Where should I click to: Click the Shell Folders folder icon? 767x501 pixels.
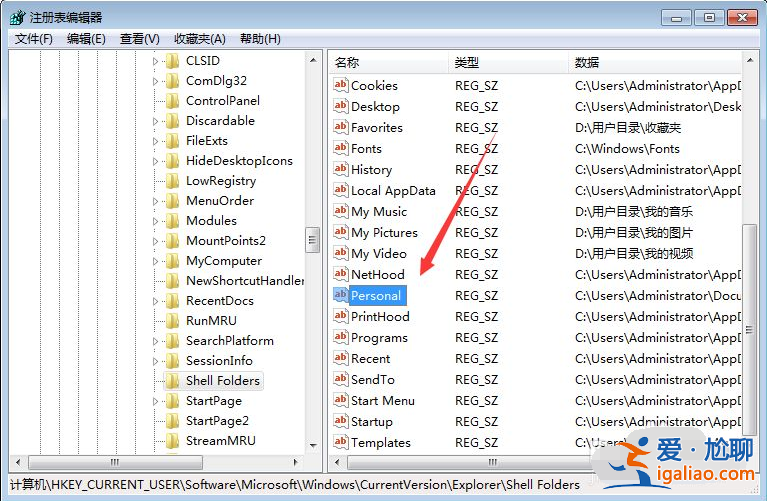(172, 381)
